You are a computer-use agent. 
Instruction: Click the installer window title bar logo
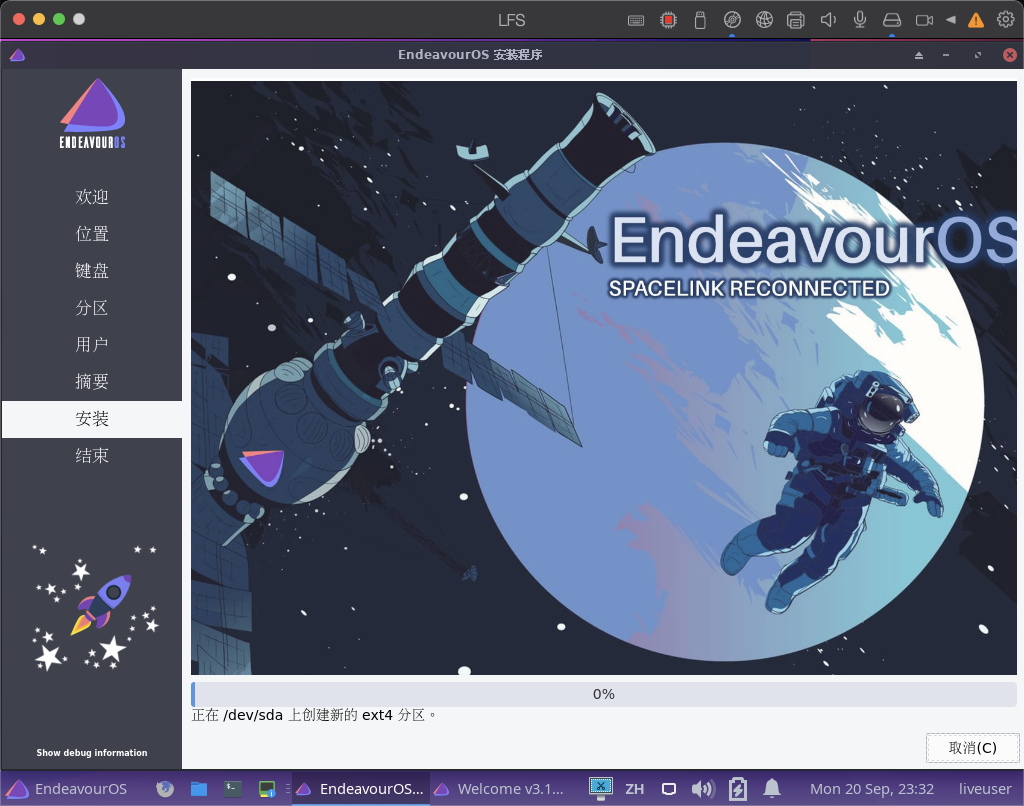tap(18, 55)
